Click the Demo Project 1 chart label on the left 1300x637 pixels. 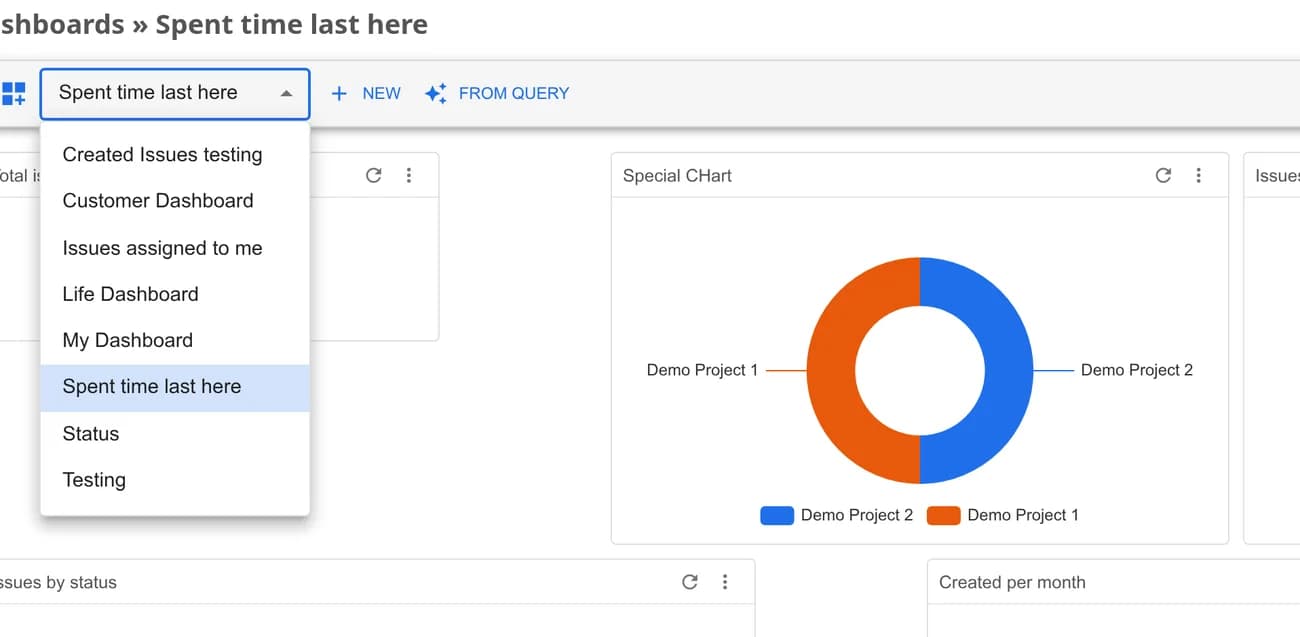[x=702, y=370]
